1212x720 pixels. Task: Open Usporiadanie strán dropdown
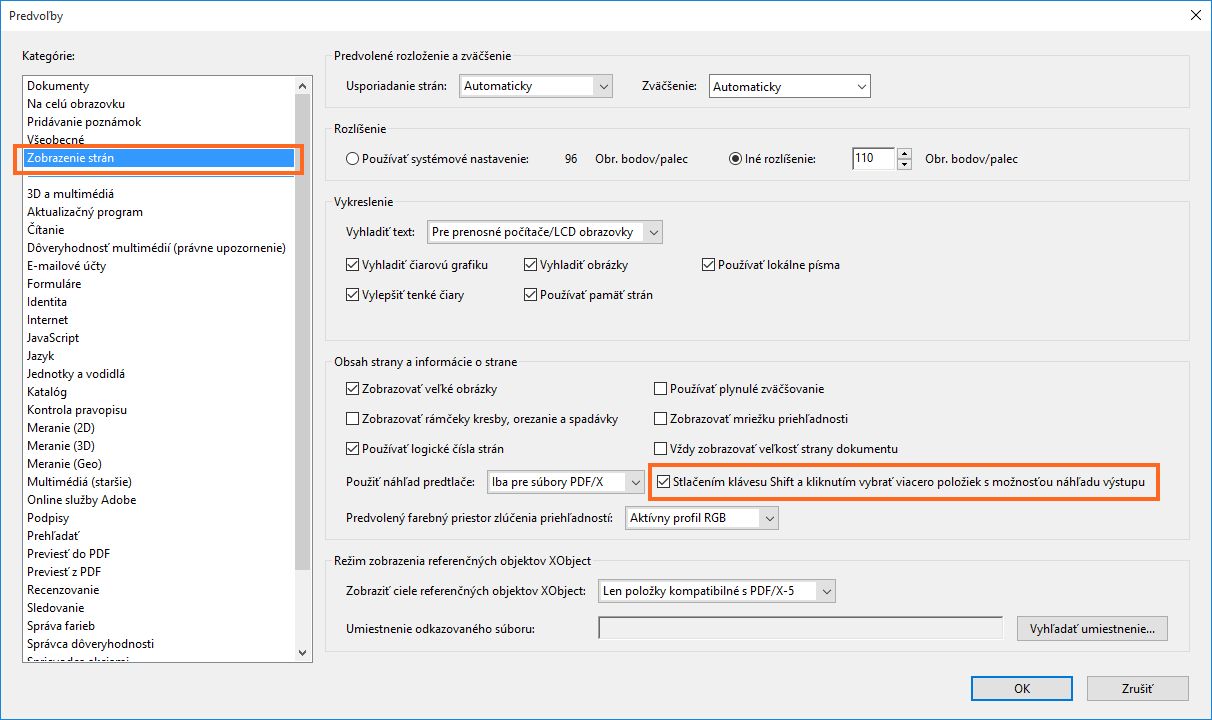[x=535, y=86]
